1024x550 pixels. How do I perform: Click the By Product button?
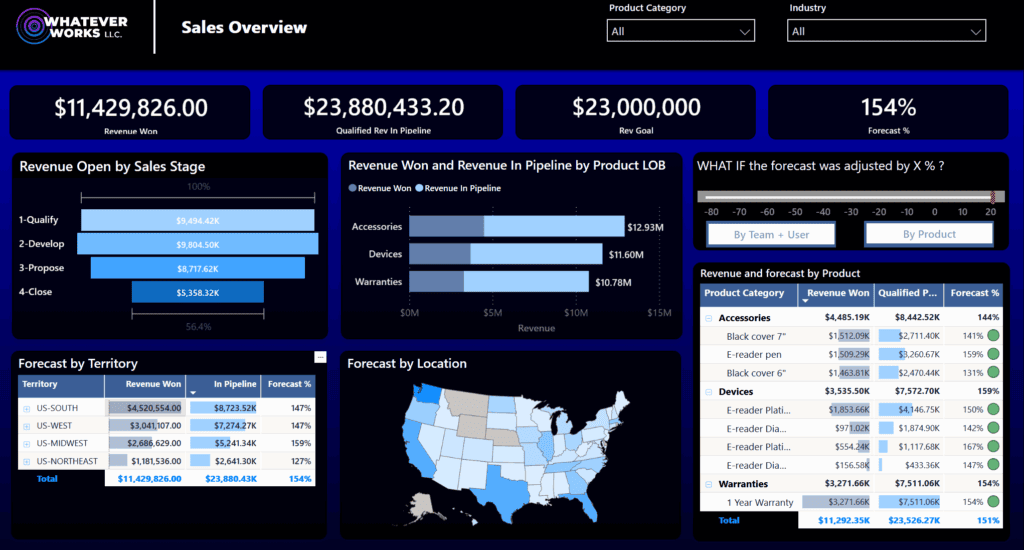point(929,234)
